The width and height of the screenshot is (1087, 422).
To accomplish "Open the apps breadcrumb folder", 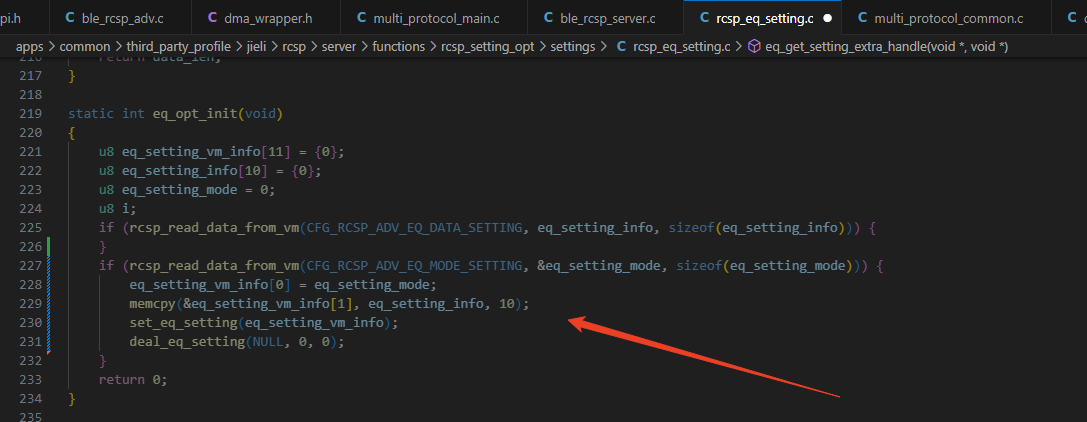I will coord(30,47).
